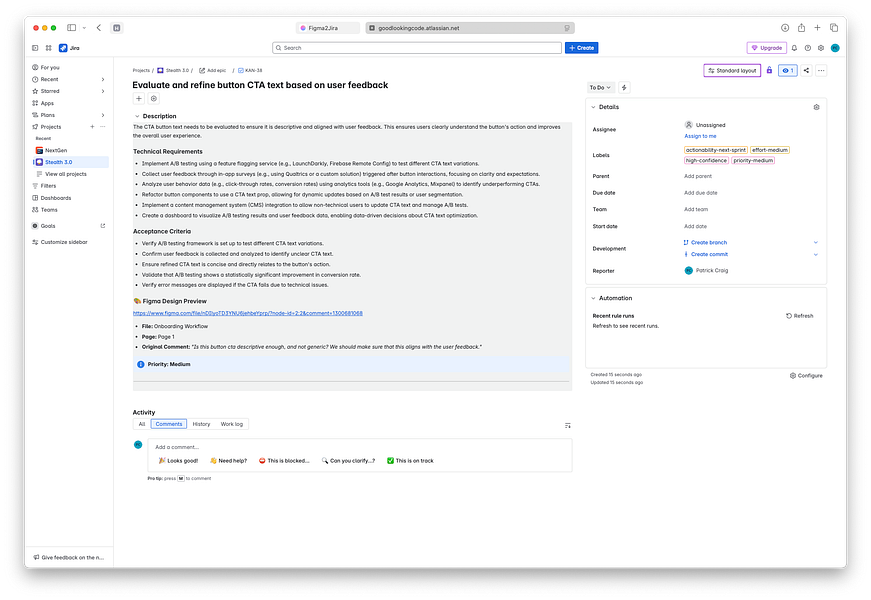This screenshot has height=600, width=871.
Task: Open notifications via the bell icon
Action: pyautogui.click(x=794, y=47)
